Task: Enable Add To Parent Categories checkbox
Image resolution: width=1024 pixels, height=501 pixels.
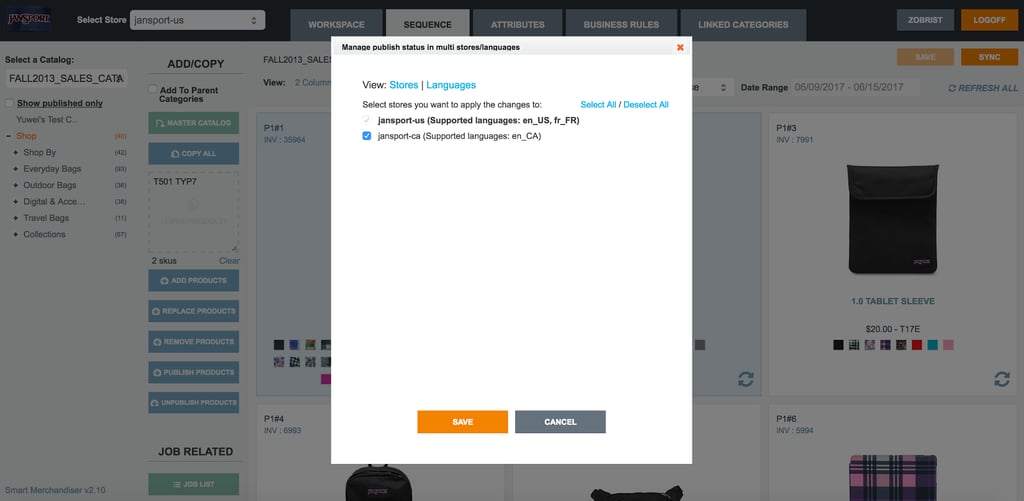Action: click(153, 89)
